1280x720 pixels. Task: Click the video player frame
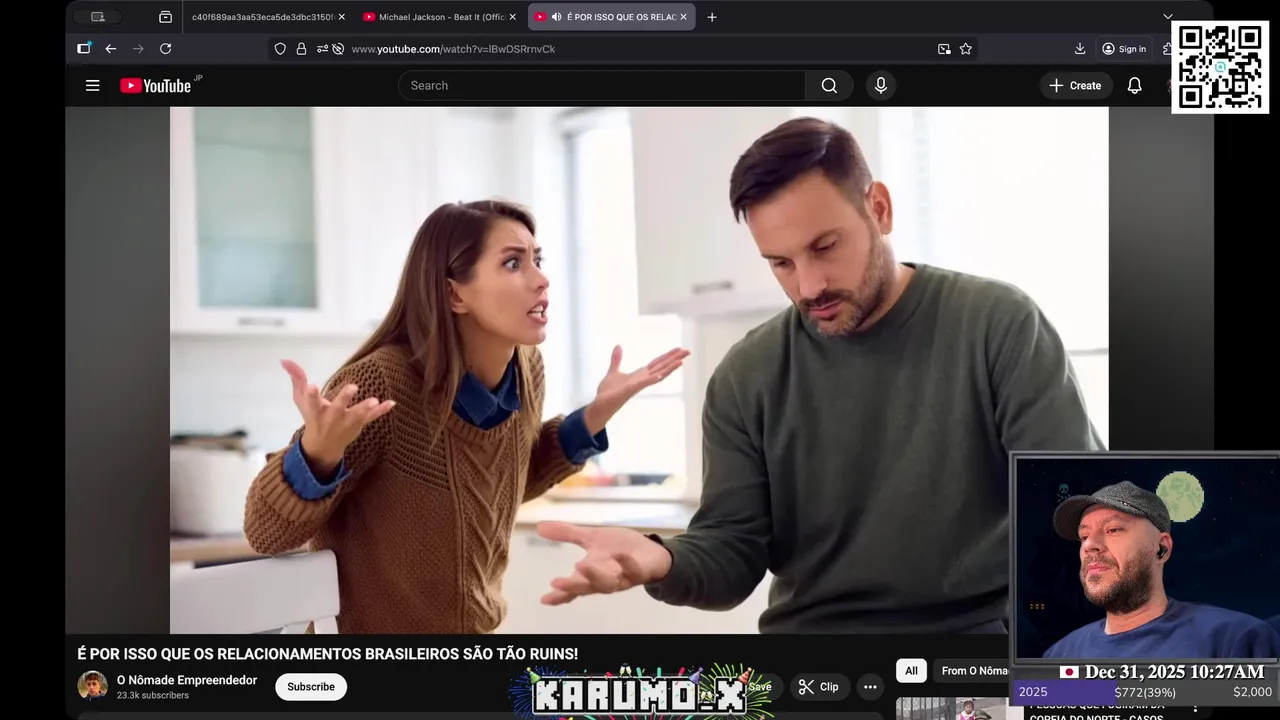coord(639,370)
